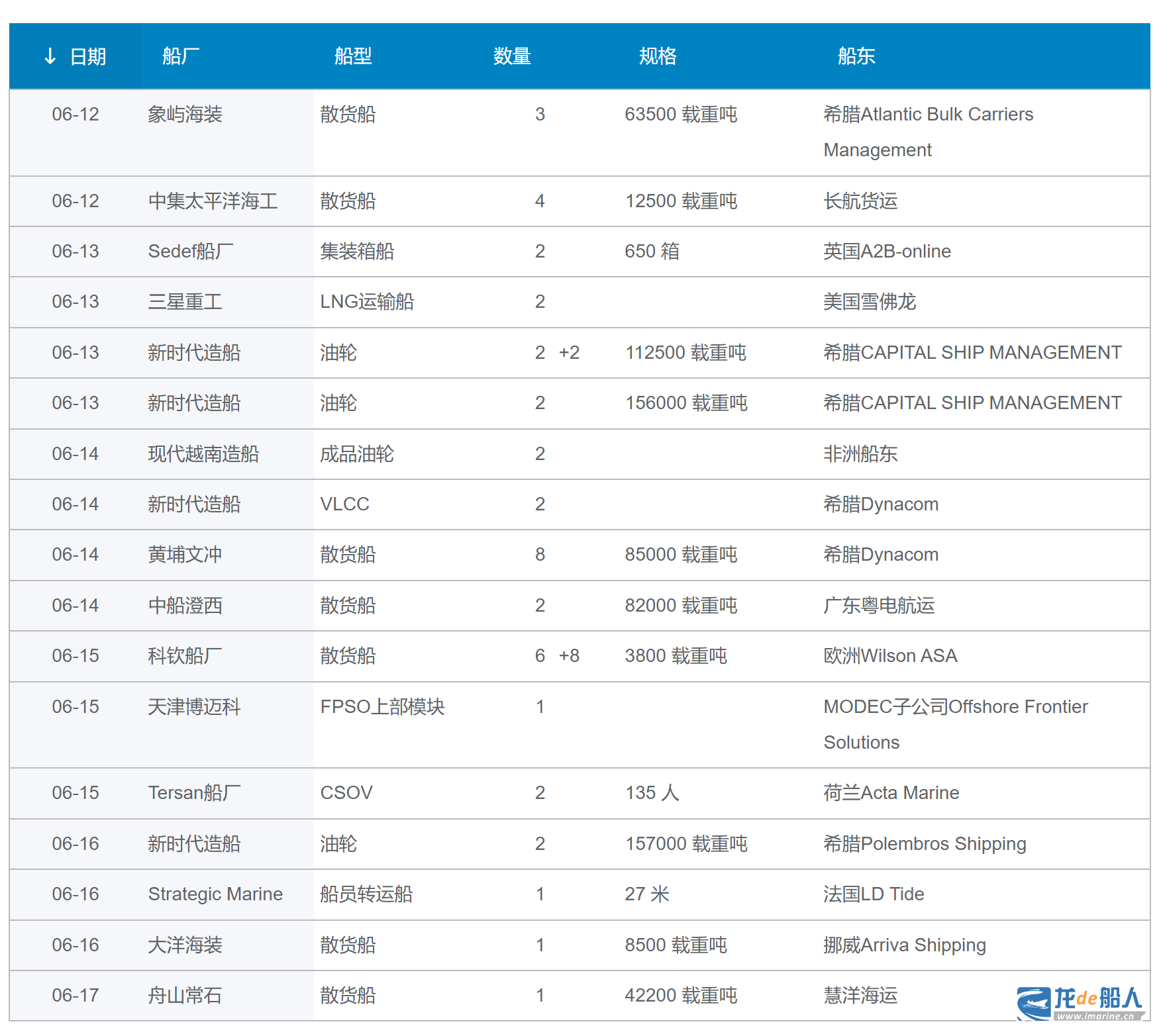Click the sort arrow beside 日期 header
1161x1036 pixels.
click(50, 56)
